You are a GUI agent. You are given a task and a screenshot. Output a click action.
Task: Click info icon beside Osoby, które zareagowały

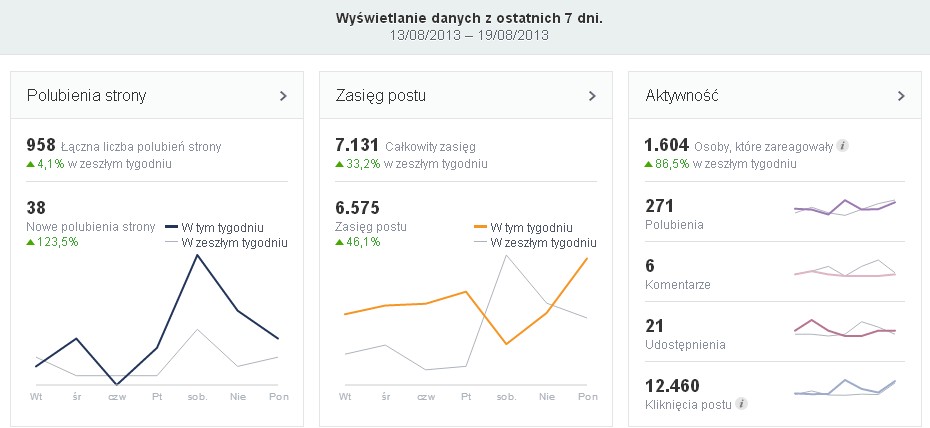pos(843,146)
